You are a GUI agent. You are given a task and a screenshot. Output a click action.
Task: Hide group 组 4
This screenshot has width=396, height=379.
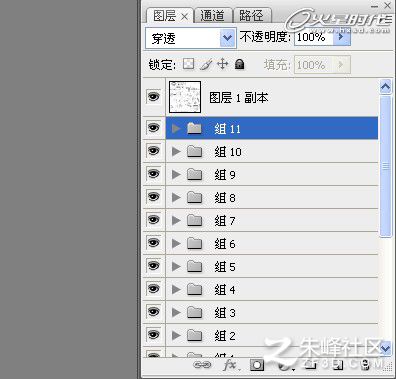click(x=153, y=289)
